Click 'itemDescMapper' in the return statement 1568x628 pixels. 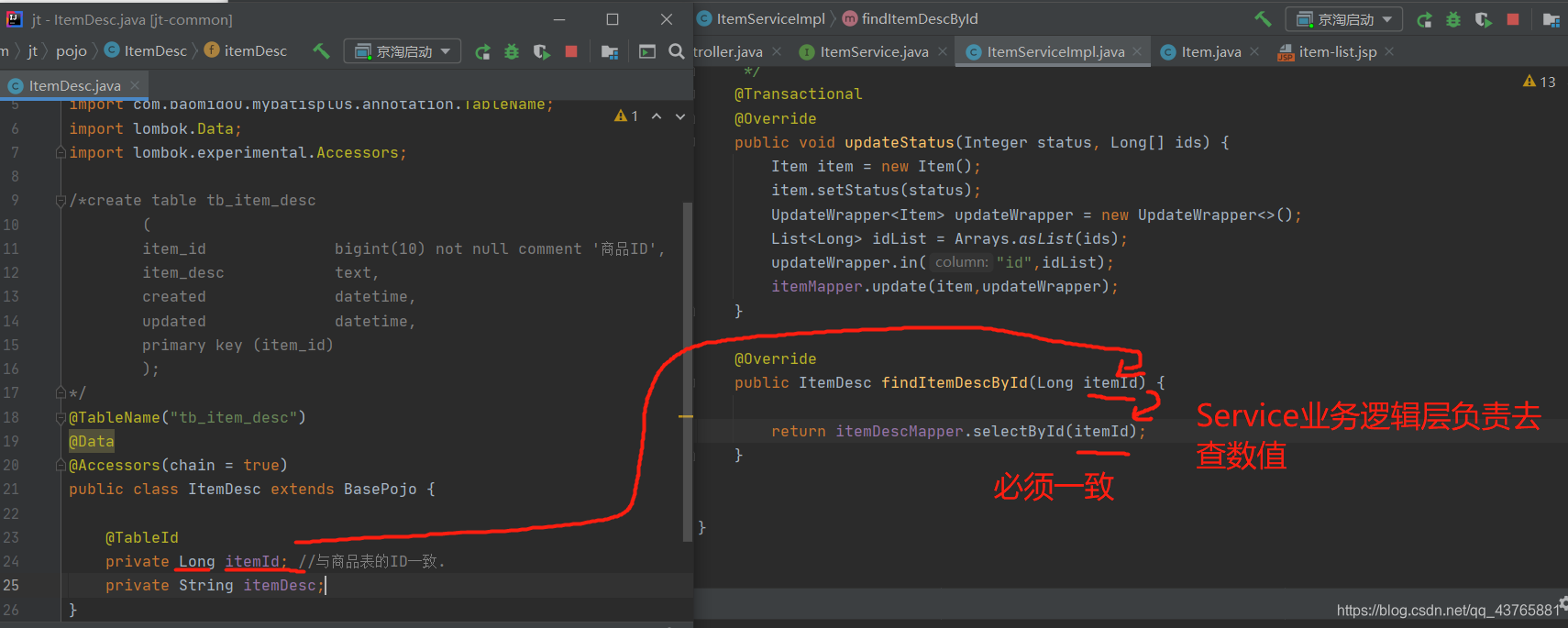(900, 431)
